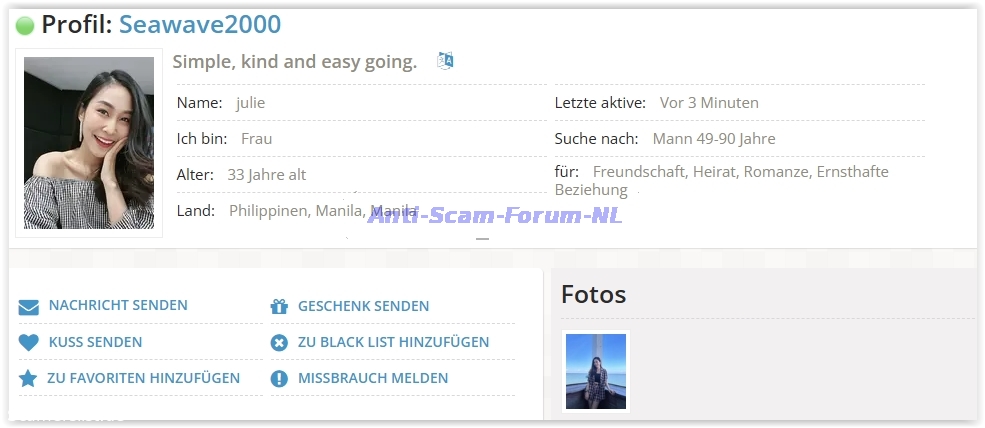This screenshot has height=428, width=985.
Task: Open the Seawave2000 profile name link
Action: 199,25
